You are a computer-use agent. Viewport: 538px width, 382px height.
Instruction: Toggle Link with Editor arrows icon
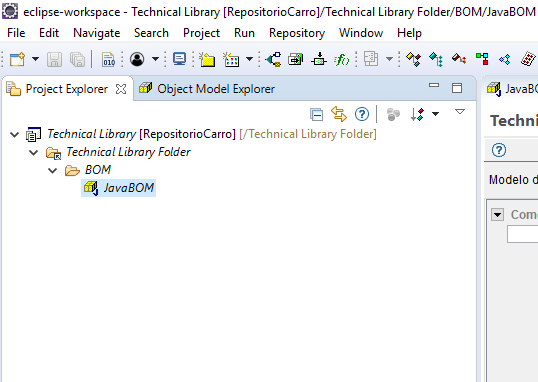[x=339, y=114]
